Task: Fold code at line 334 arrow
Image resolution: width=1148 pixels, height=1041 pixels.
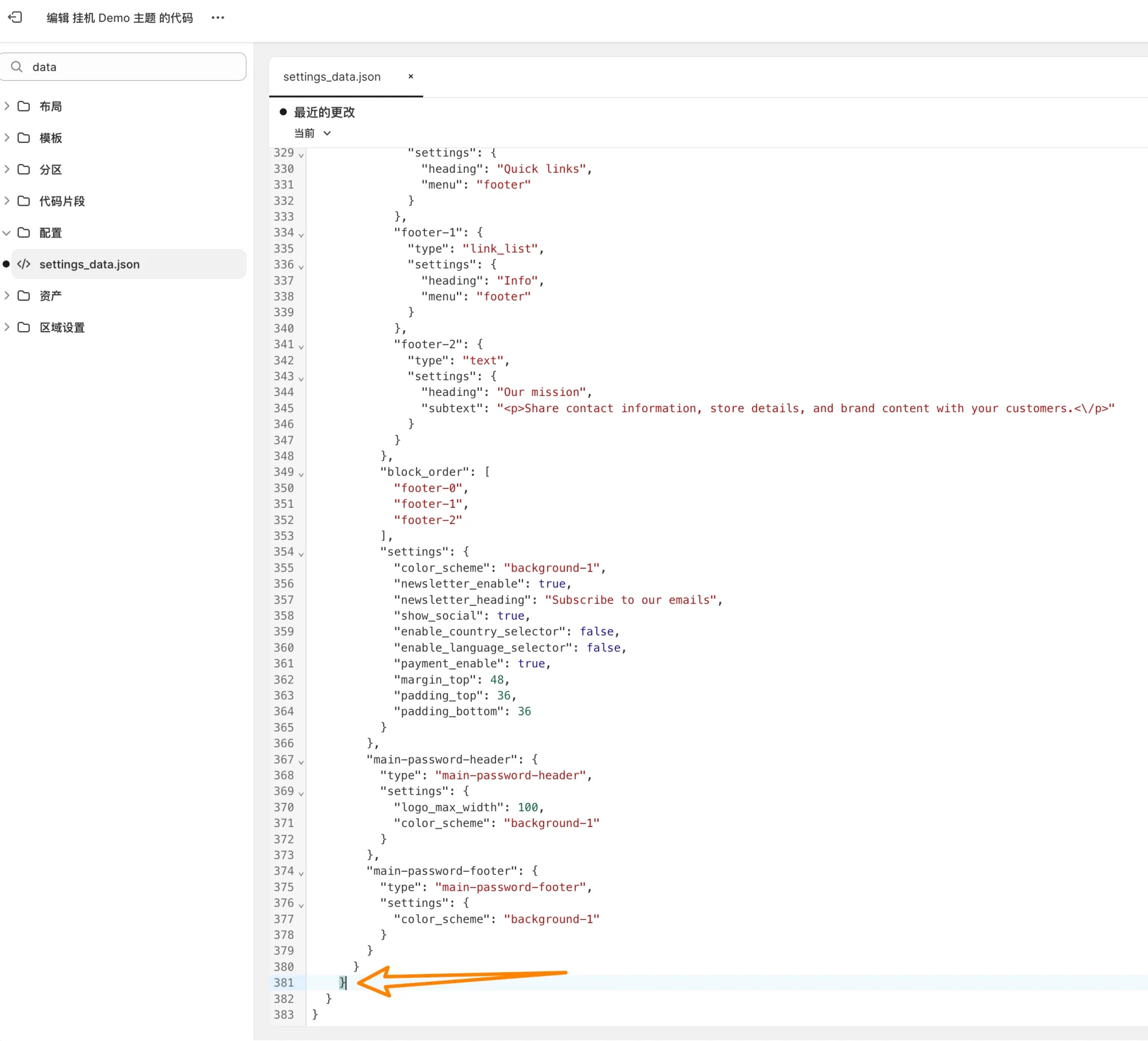Action: [301, 234]
